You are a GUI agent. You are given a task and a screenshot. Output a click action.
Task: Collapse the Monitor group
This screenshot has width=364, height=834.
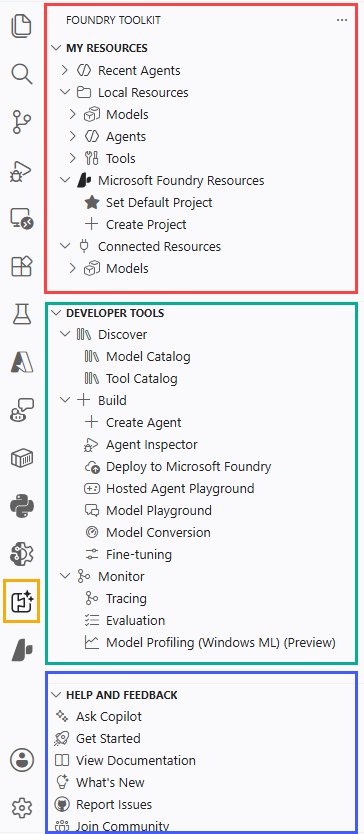tap(65, 576)
